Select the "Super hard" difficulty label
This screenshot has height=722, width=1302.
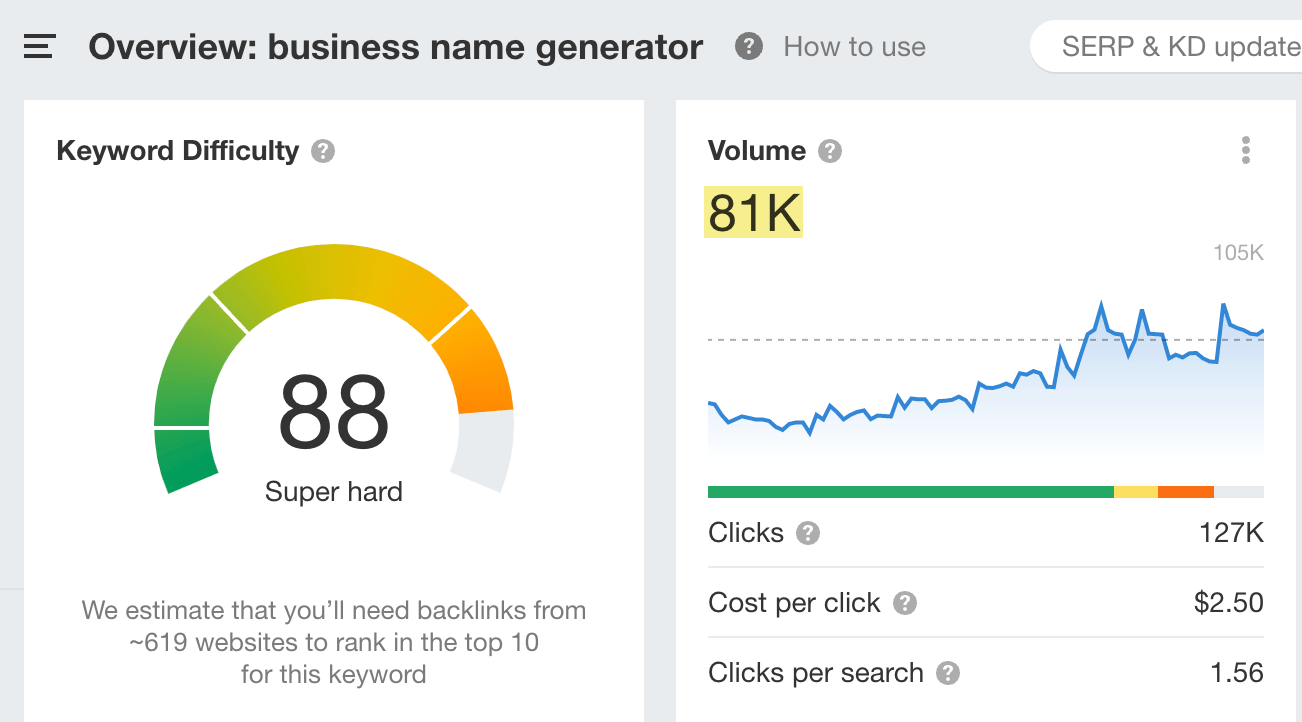[333, 491]
